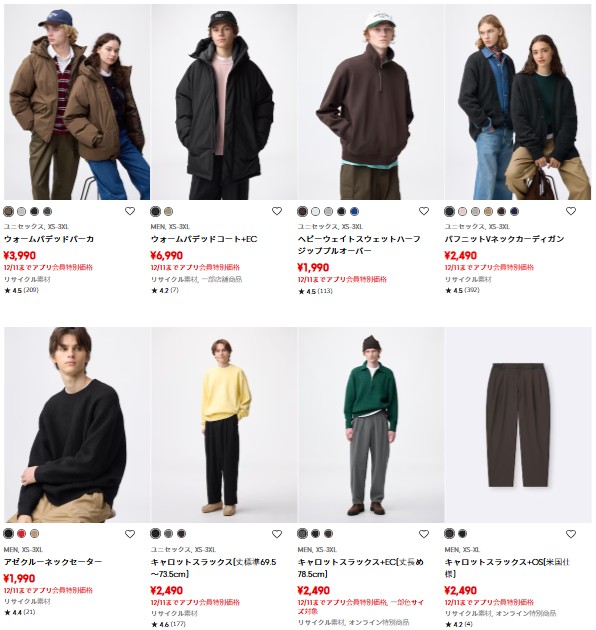The height and width of the screenshot is (630, 596).
Task: Open the アゼクルーネックセーター product title
Action: point(53,562)
